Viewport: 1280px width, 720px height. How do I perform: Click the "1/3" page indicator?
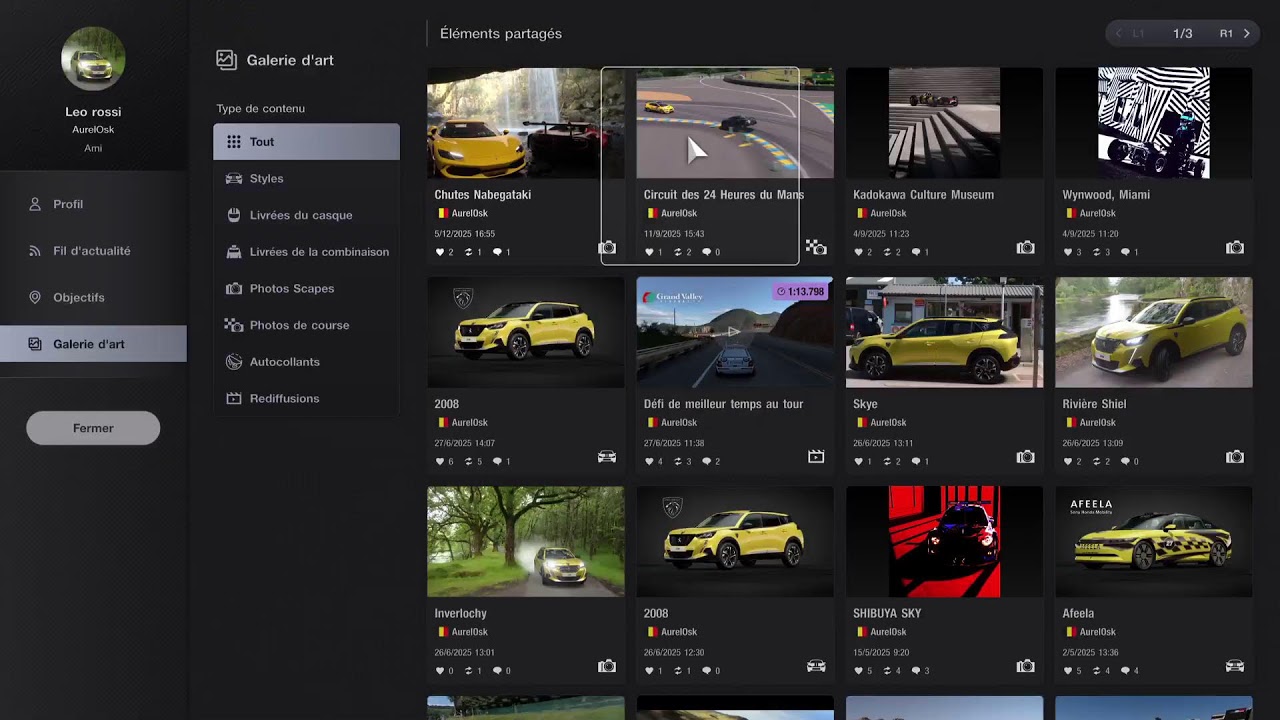click(1183, 33)
